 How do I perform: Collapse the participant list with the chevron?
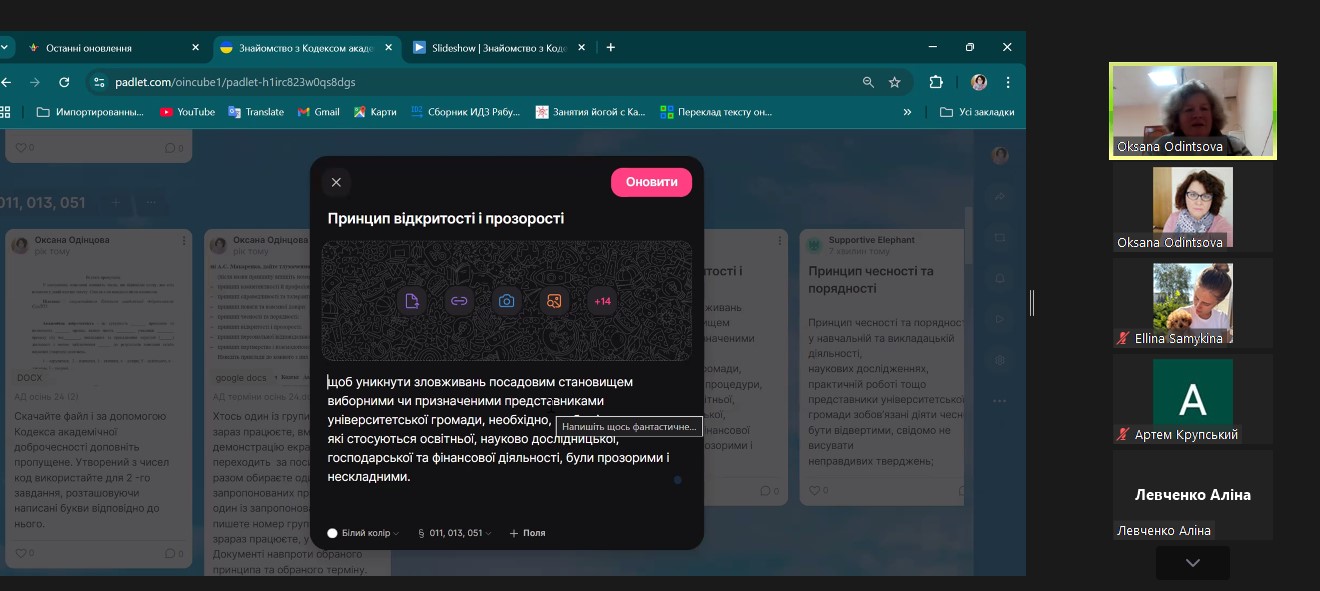coord(1191,562)
